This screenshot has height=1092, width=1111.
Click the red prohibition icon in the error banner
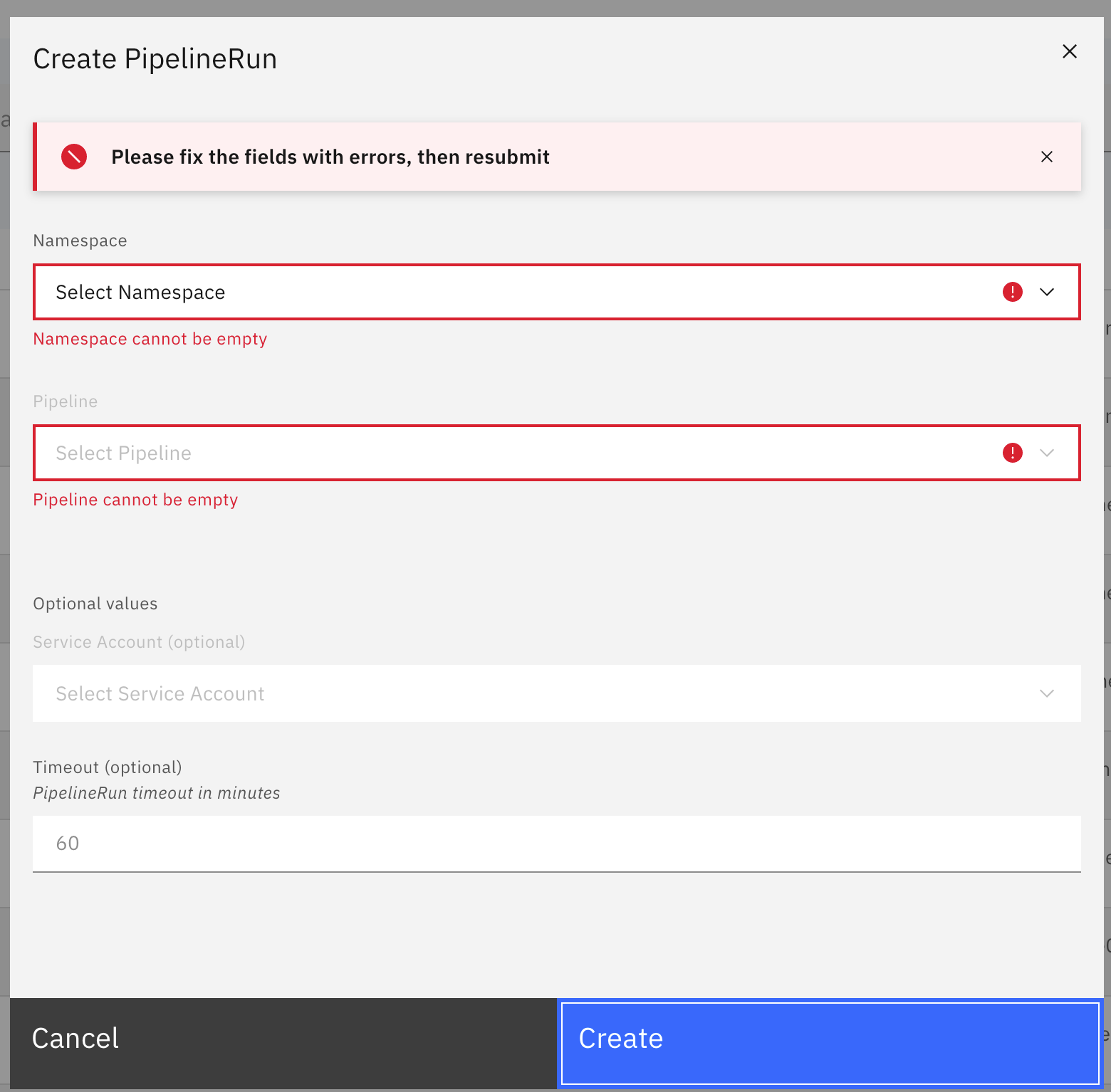point(73,157)
